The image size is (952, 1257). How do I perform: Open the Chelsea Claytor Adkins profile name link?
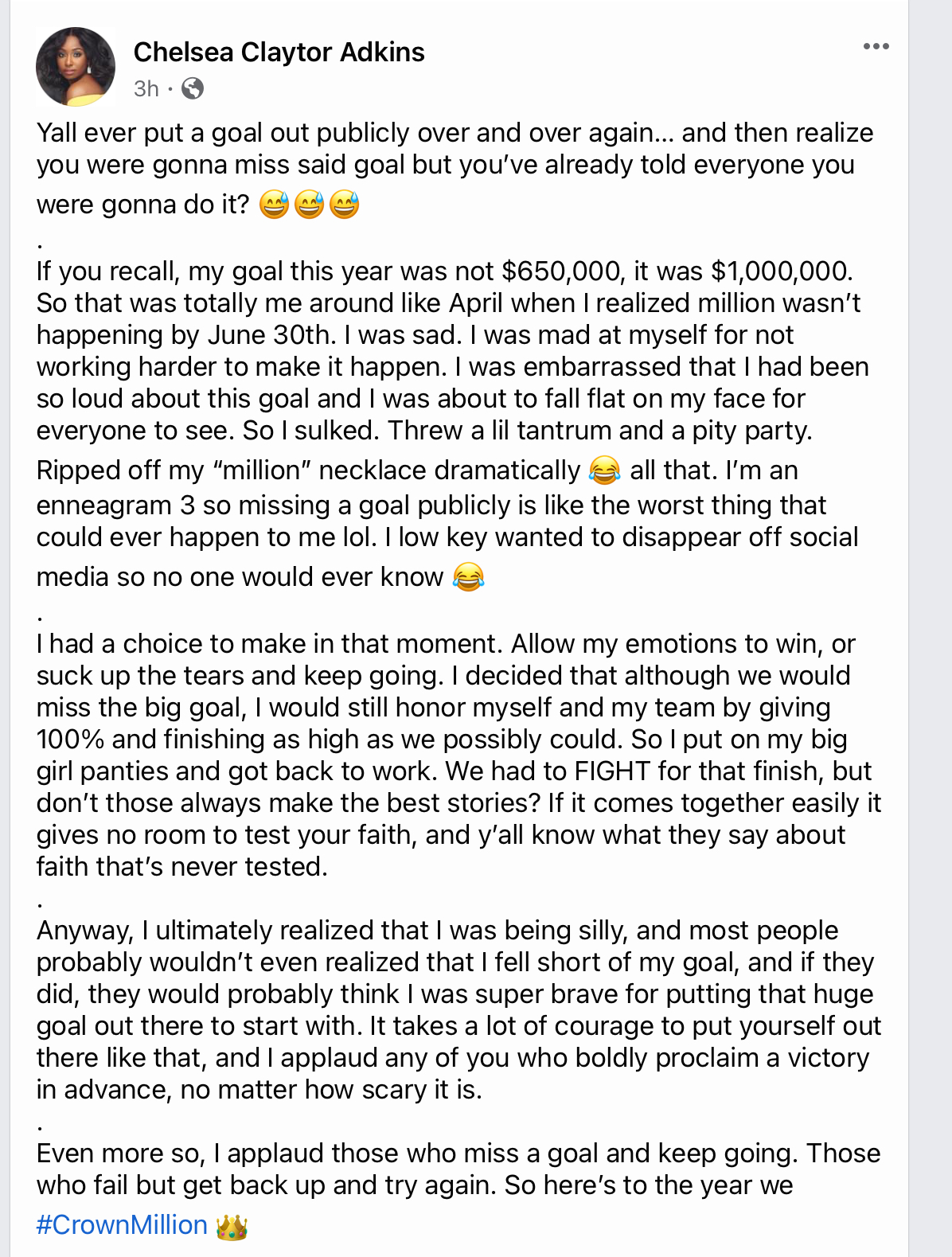(279, 53)
